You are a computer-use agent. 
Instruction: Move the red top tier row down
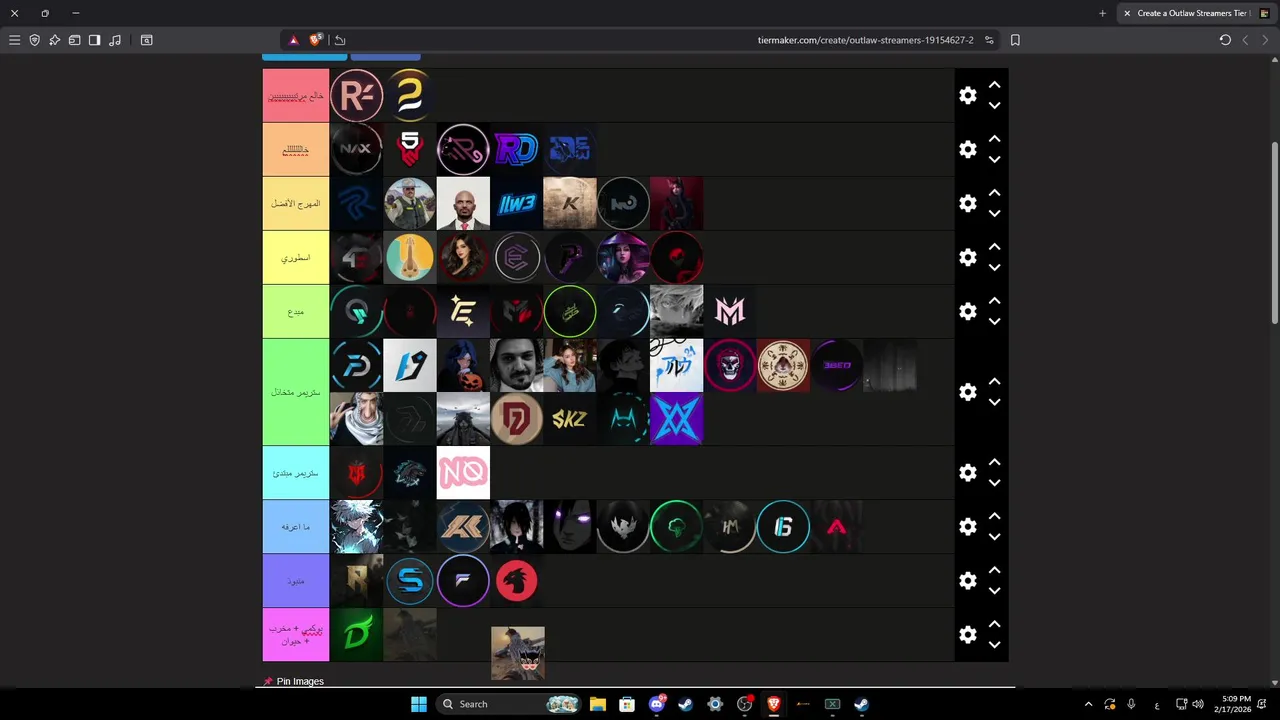tap(994, 105)
